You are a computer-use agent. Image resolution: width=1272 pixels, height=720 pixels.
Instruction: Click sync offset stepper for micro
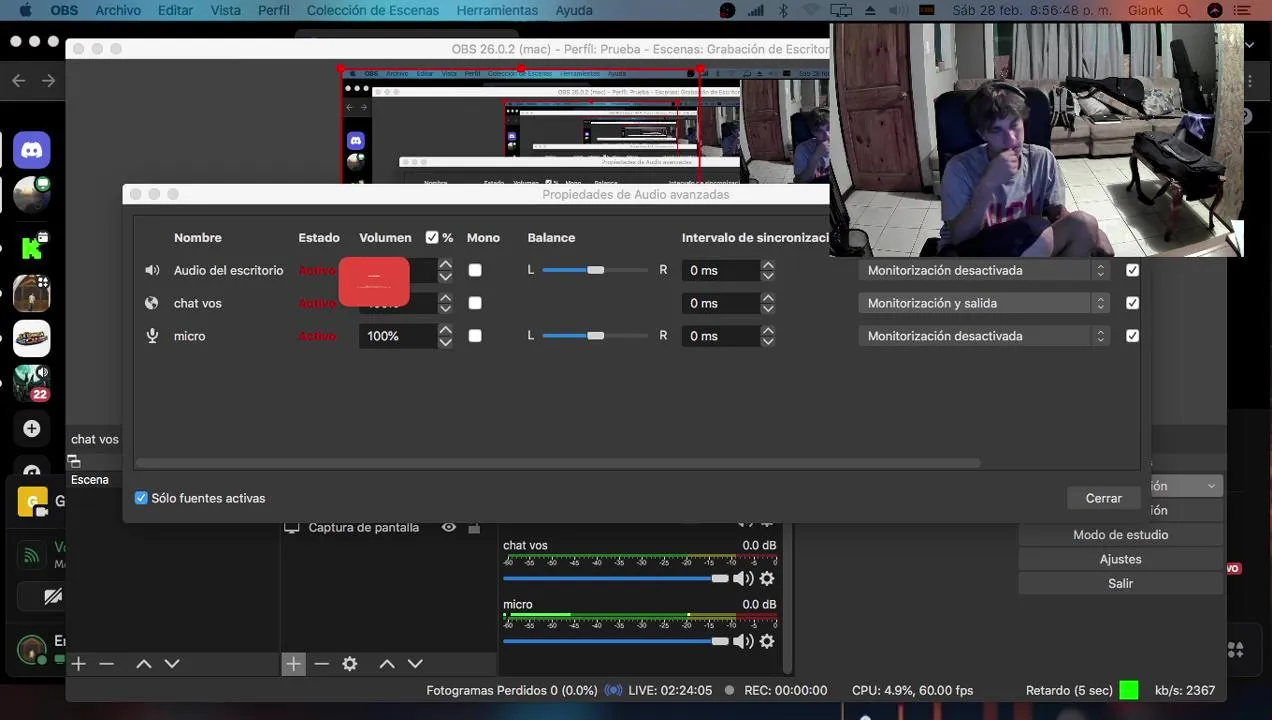pos(768,336)
